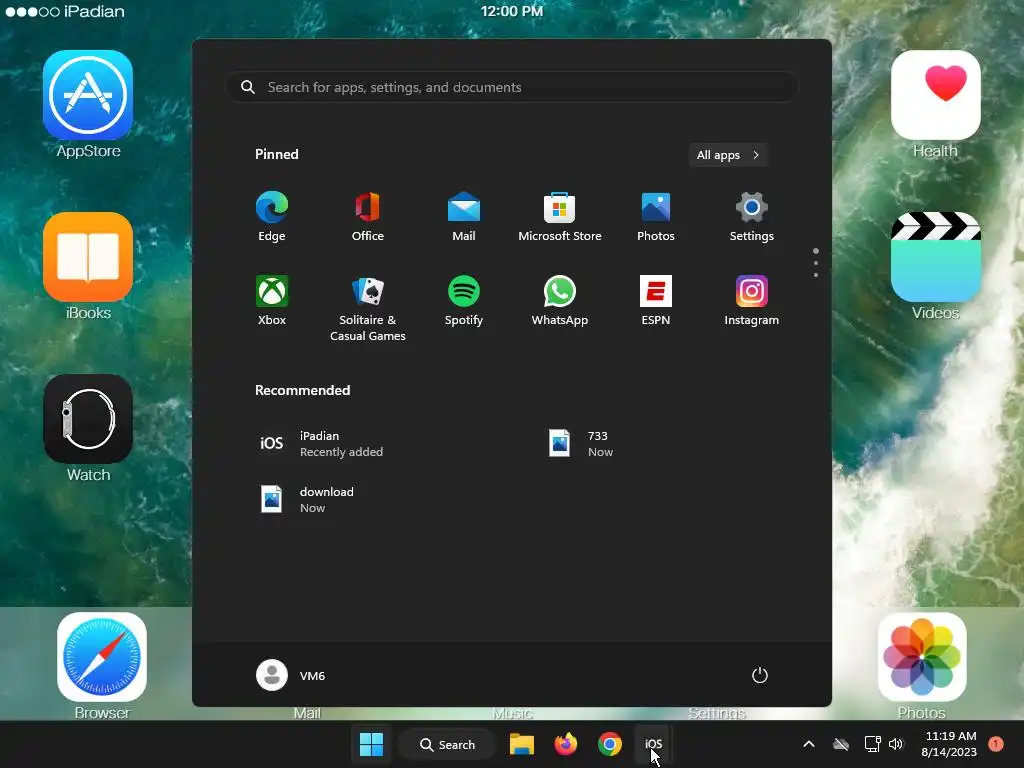Launch ESPN from pinned apps

656,300
